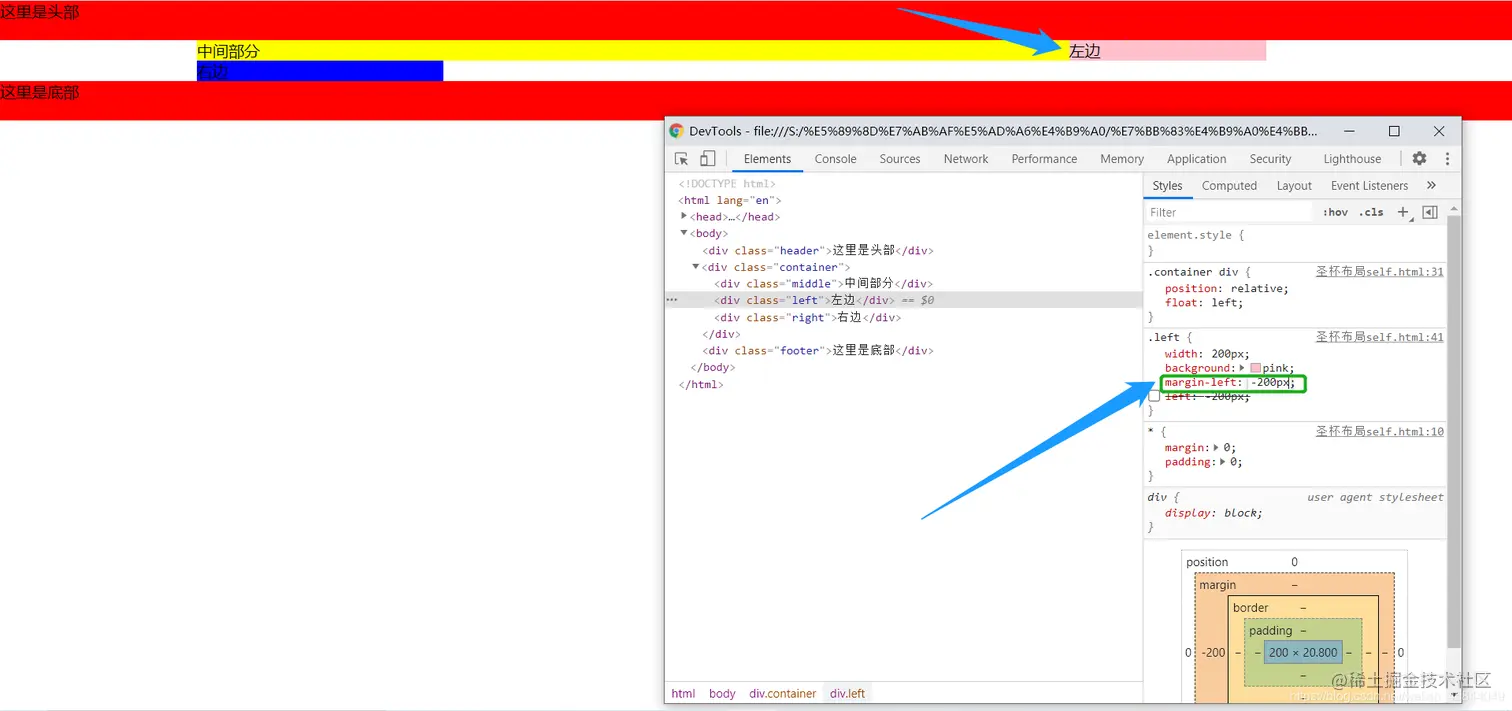Switch to the Elements tab
The width and height of the screenshot is (1512, 711).
pos(767,159)
